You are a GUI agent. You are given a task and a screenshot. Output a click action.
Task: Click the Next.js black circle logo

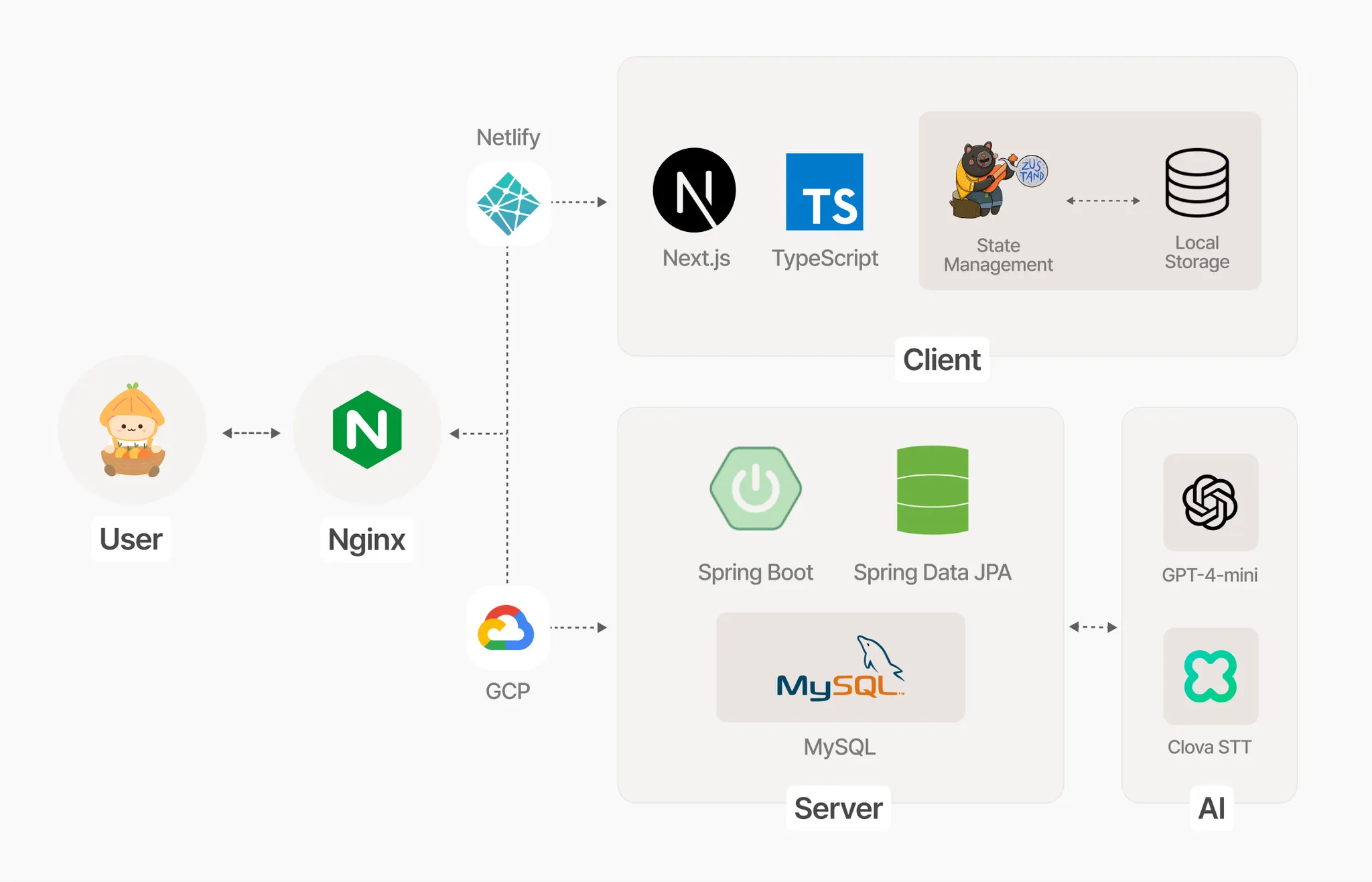[x=694, y=190]
